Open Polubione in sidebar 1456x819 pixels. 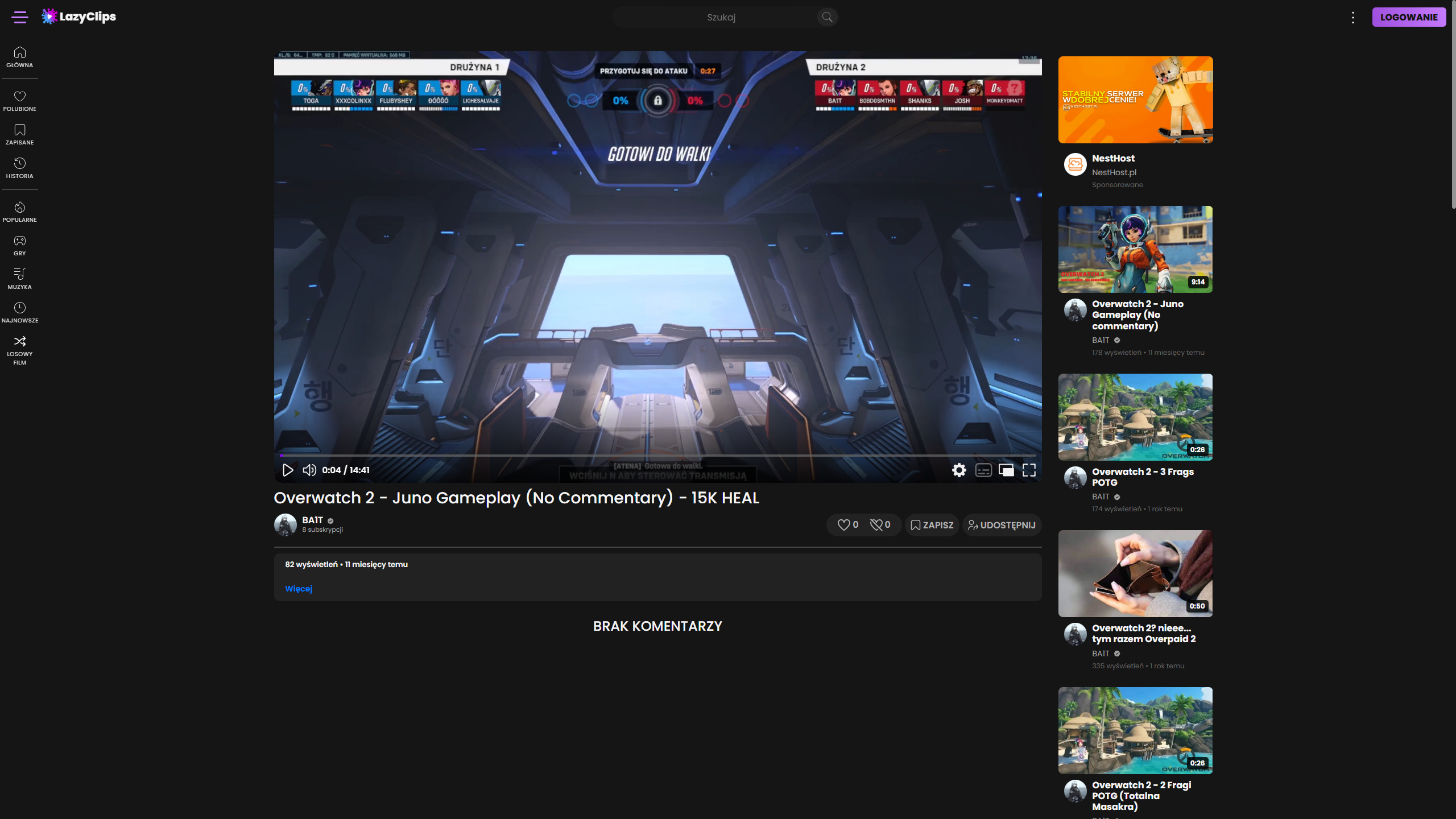(x=20, y=101)
